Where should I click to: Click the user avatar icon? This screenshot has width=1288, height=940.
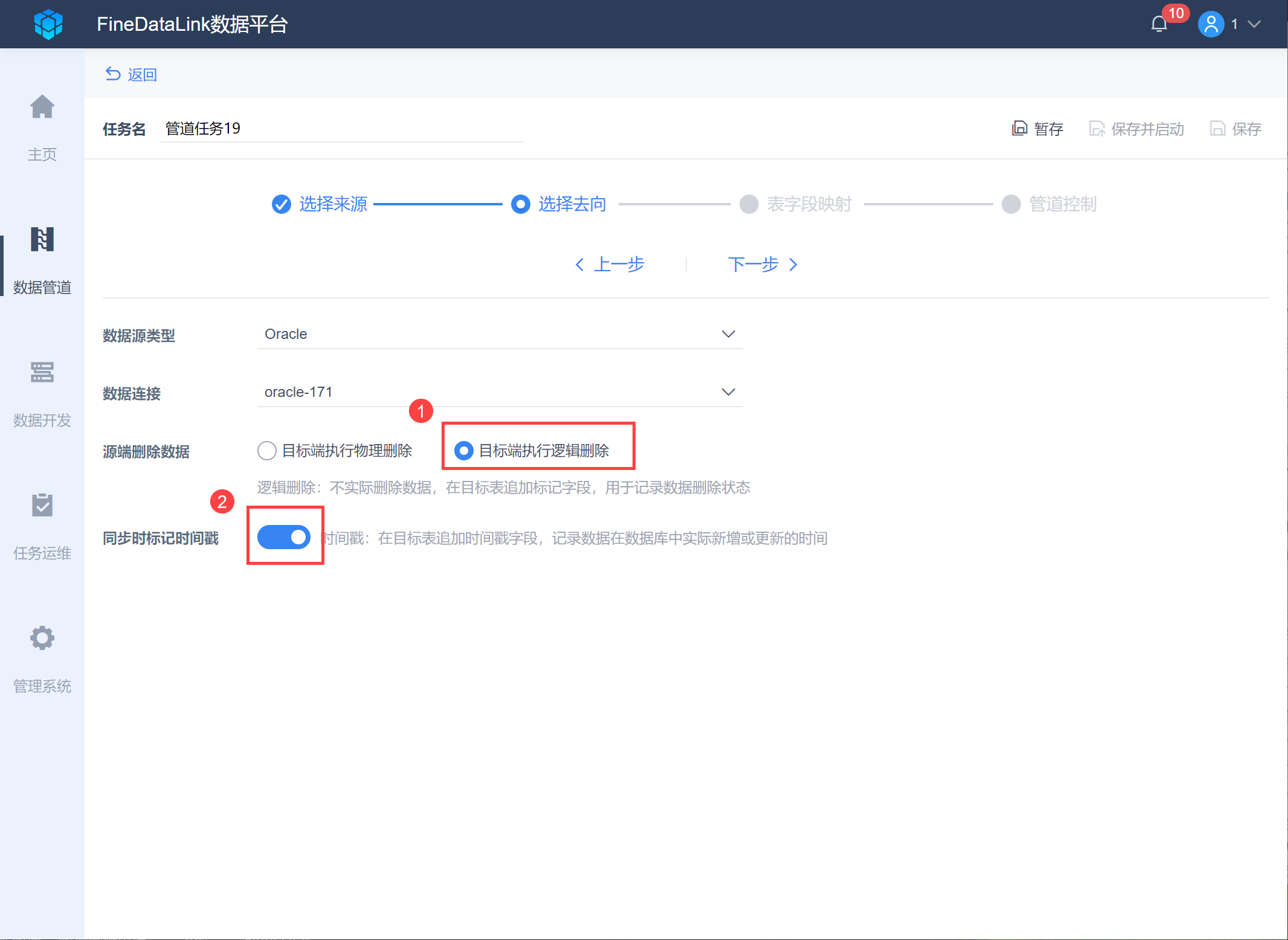tap(1211, 24)
